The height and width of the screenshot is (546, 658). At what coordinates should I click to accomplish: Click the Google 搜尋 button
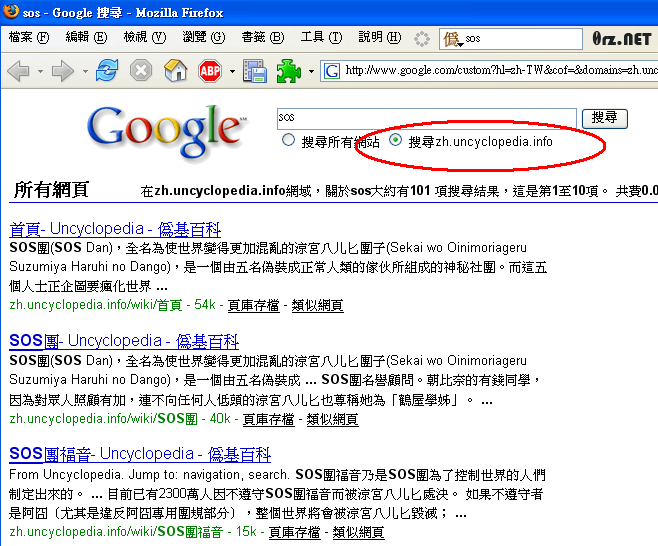click(604, 118)
